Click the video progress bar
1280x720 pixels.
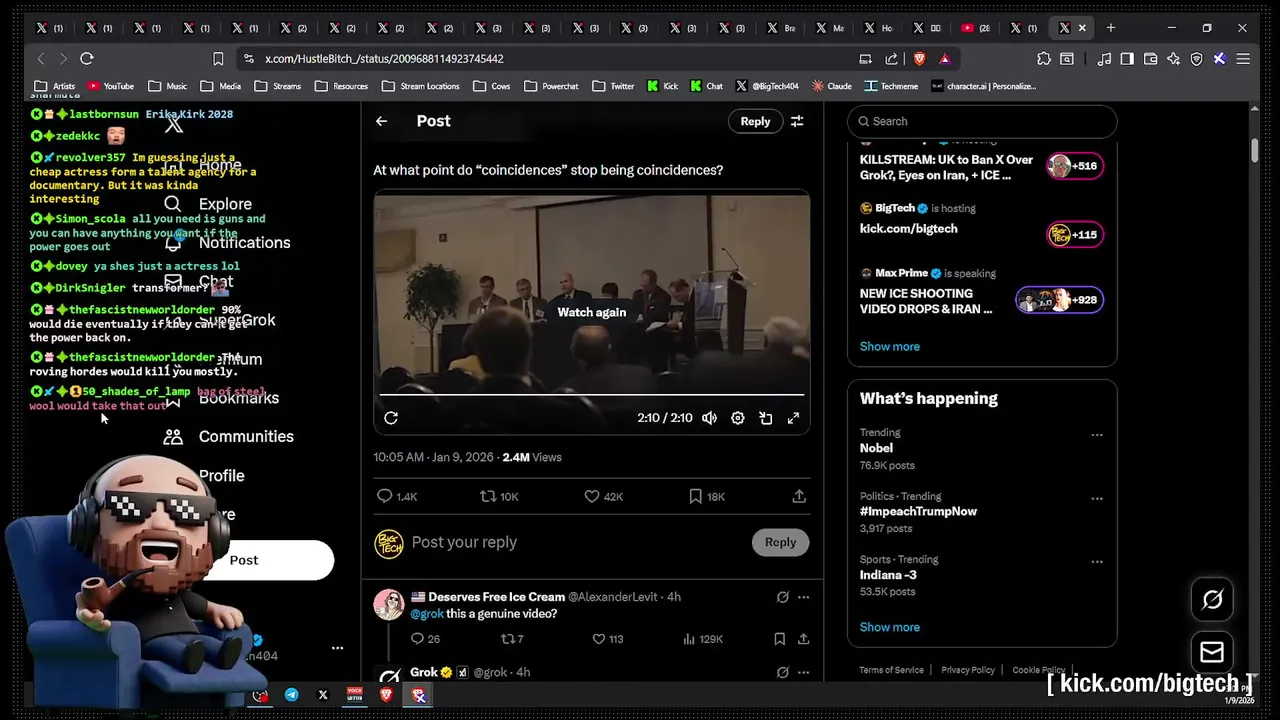pyautogui.click(x=591, y=395)
